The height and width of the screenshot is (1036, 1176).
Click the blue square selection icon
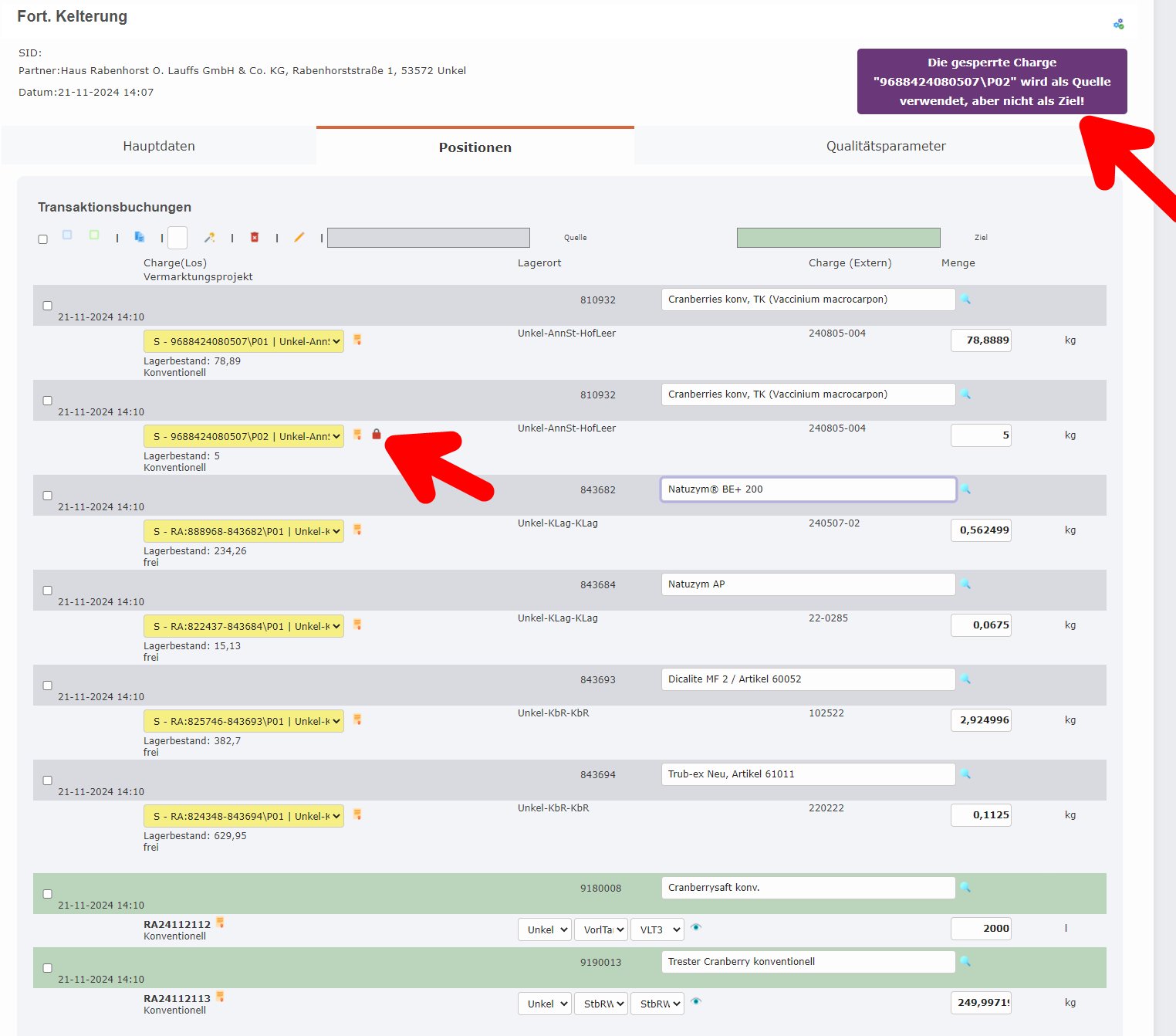67,236
